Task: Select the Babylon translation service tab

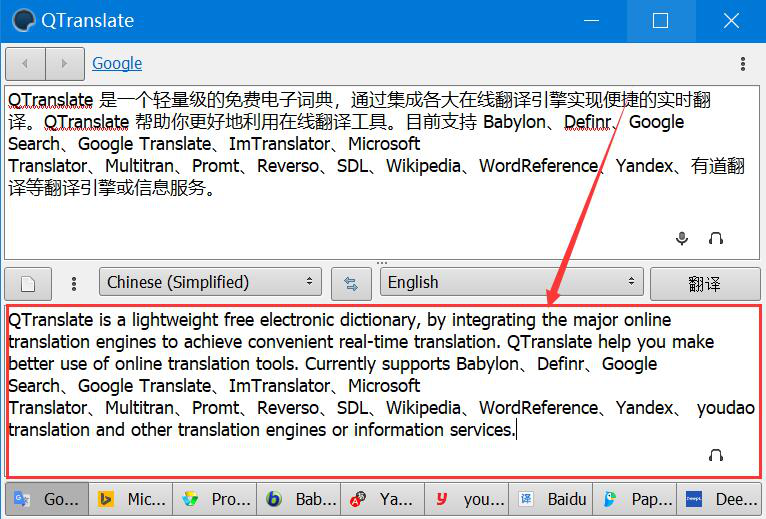Action: 299,499
